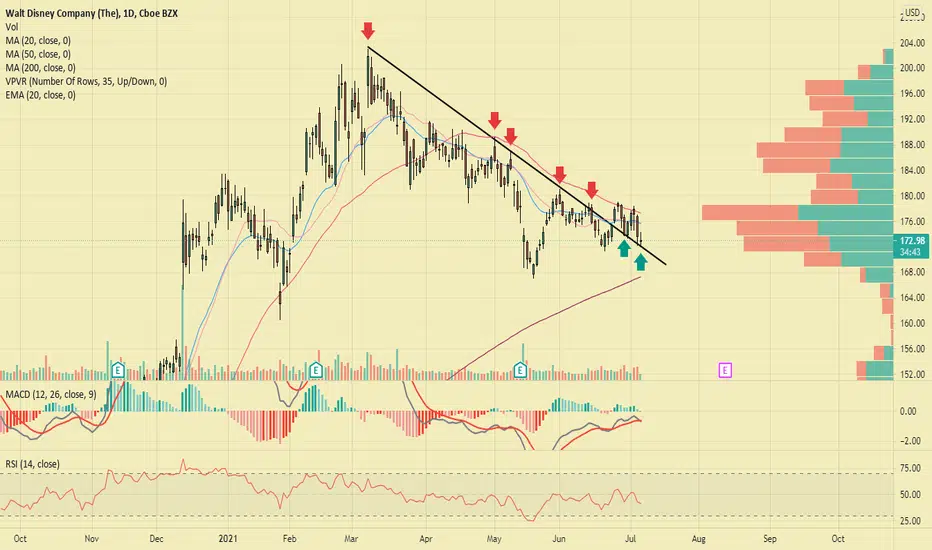Click the 2021 label on time axis
Image resolution: width=932 pixels, height=550 pixels.
click(228, 539)
